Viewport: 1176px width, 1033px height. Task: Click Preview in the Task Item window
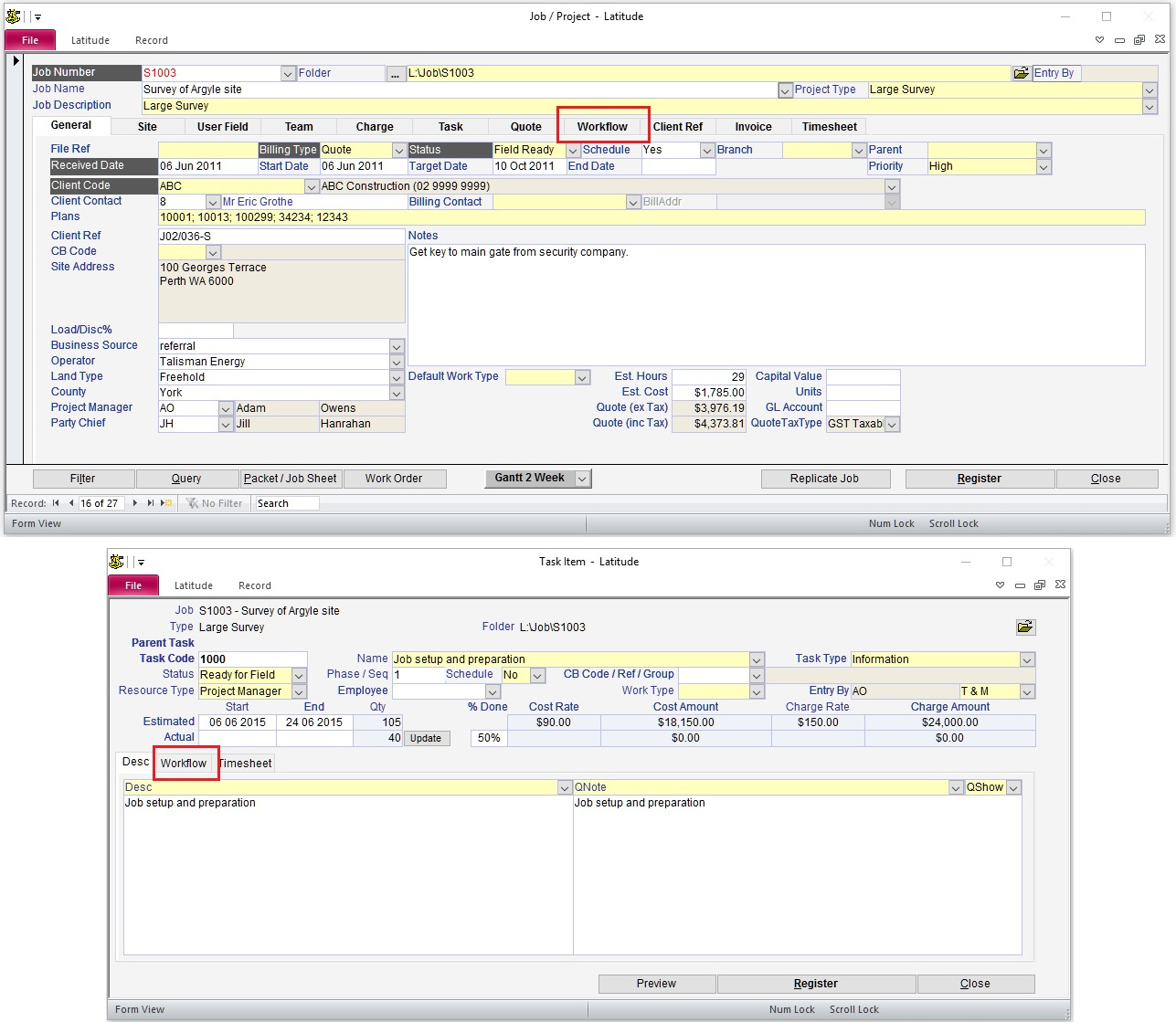tap(656, 983)
